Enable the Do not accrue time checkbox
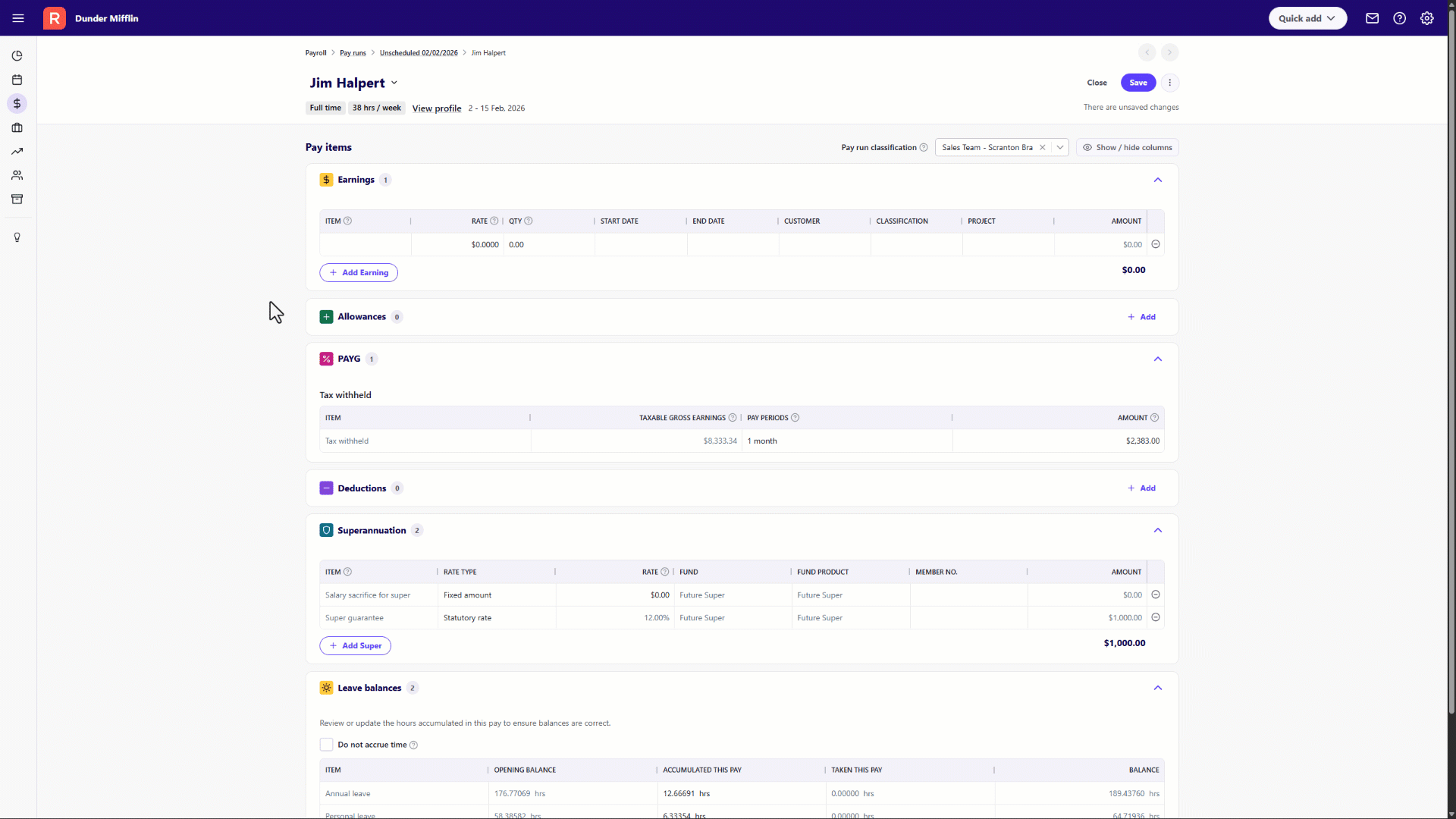The height and width of the screenshot is (819, 1456). [326, 745]
